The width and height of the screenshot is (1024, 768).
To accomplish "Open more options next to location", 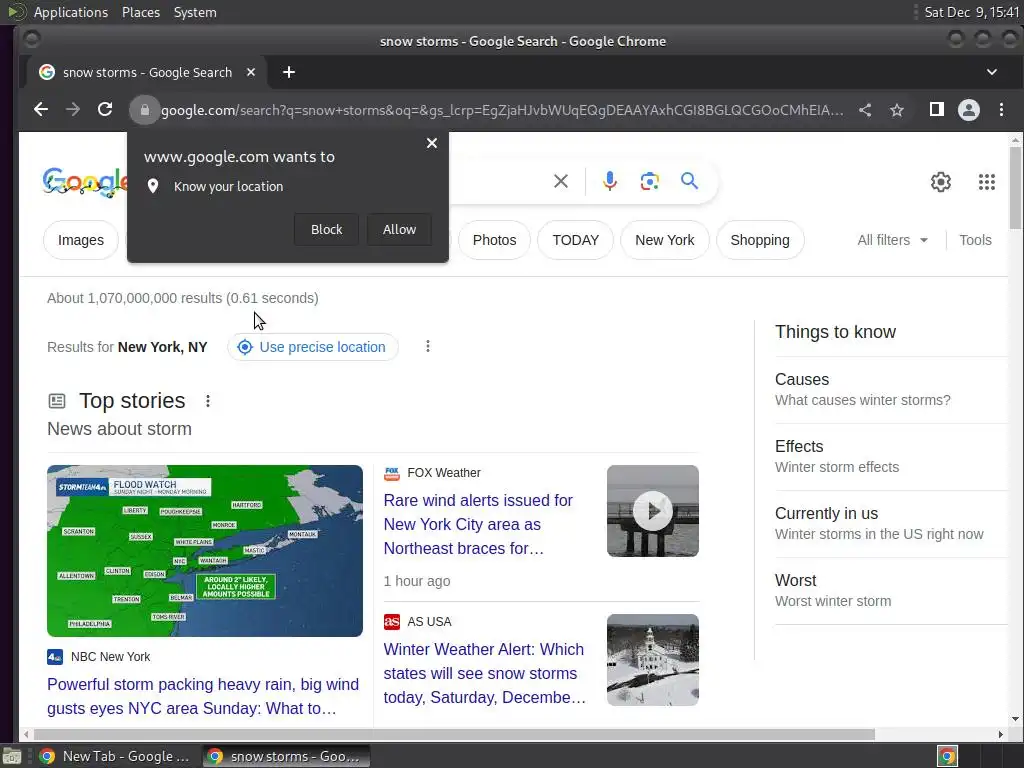I will coord(428,346).
